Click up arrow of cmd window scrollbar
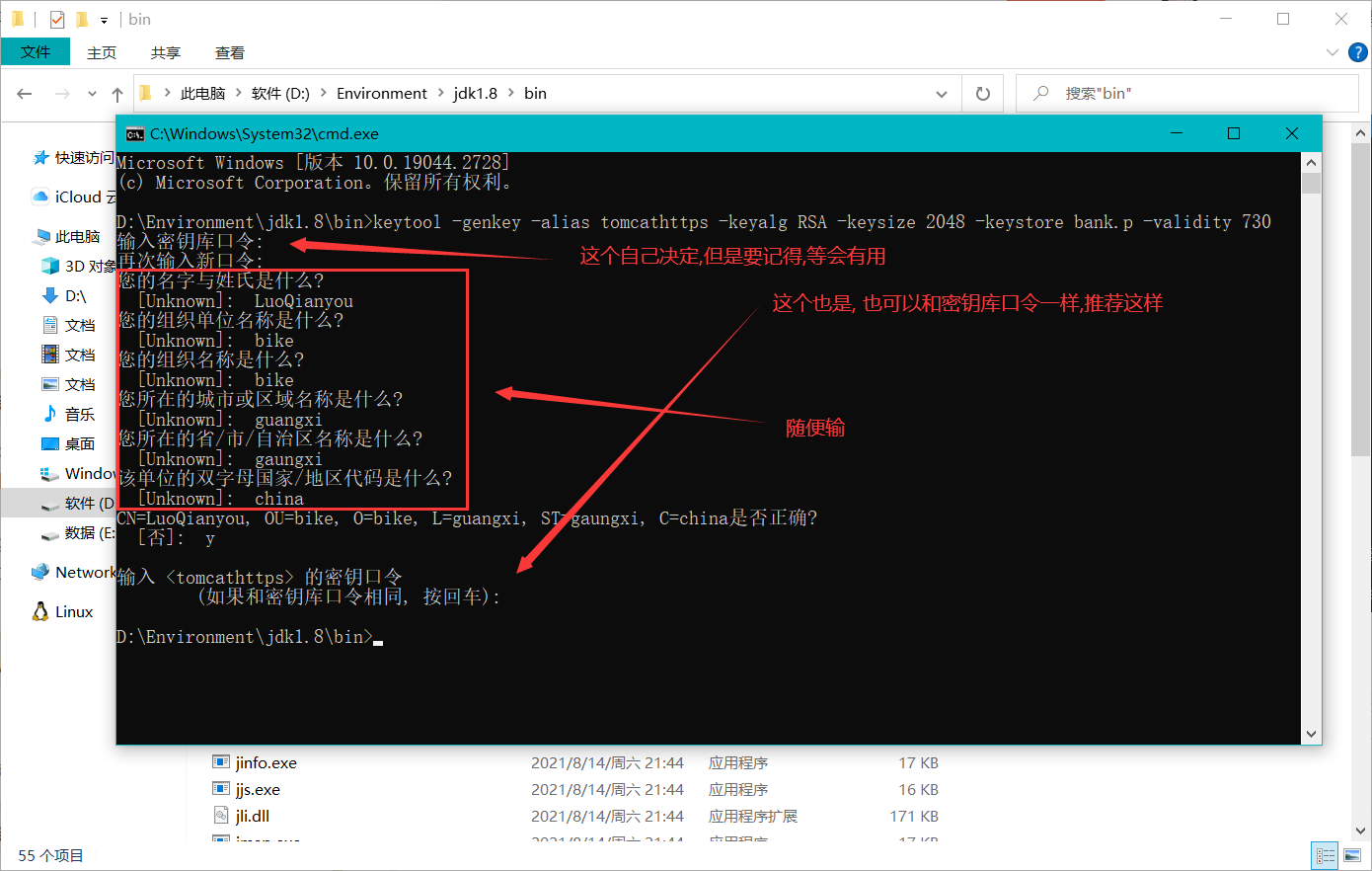Image resolution: width=1372 pixels, height=871 pixels. click(1311, 163)
